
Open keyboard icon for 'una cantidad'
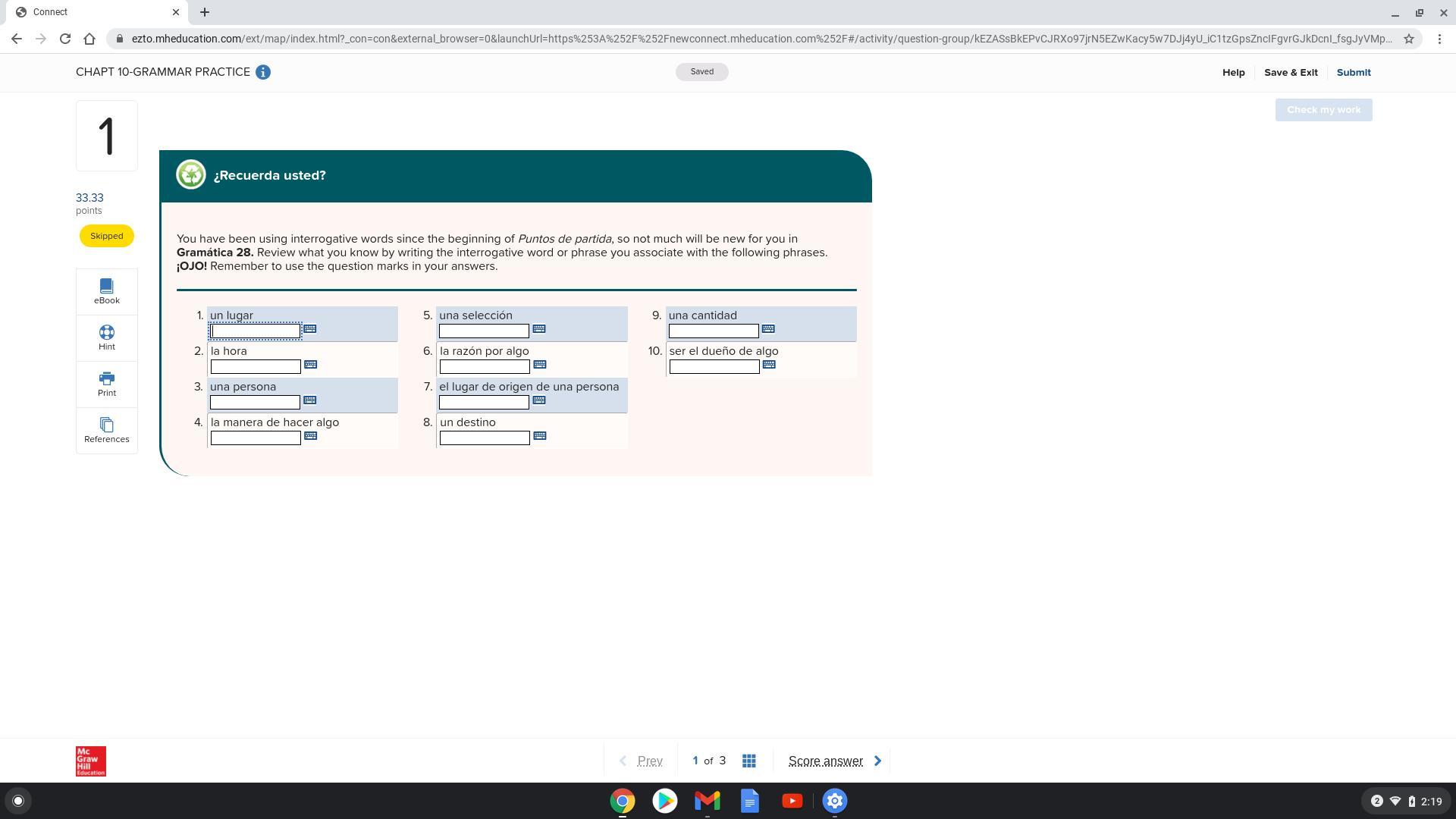click(x=767, y=329)
